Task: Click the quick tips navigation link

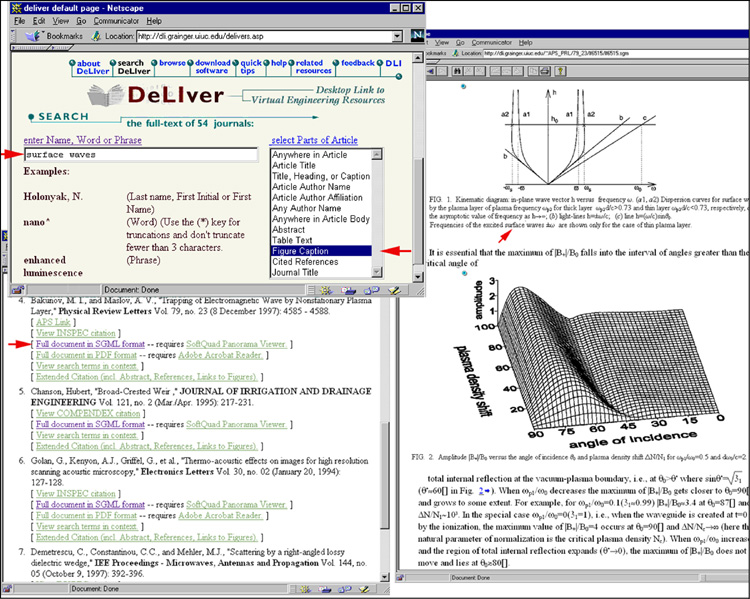Action: [x=251, y=67]
